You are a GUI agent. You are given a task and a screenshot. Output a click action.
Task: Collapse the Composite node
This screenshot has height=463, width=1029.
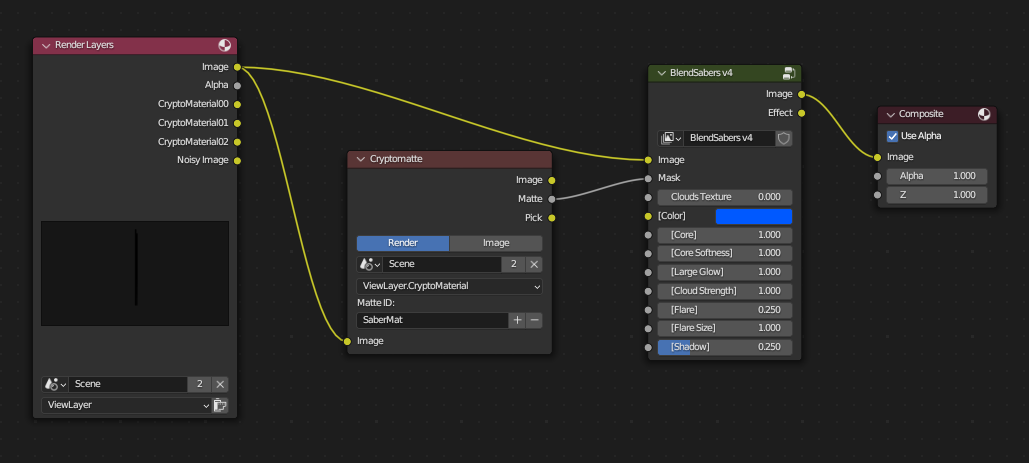point(891,114)
